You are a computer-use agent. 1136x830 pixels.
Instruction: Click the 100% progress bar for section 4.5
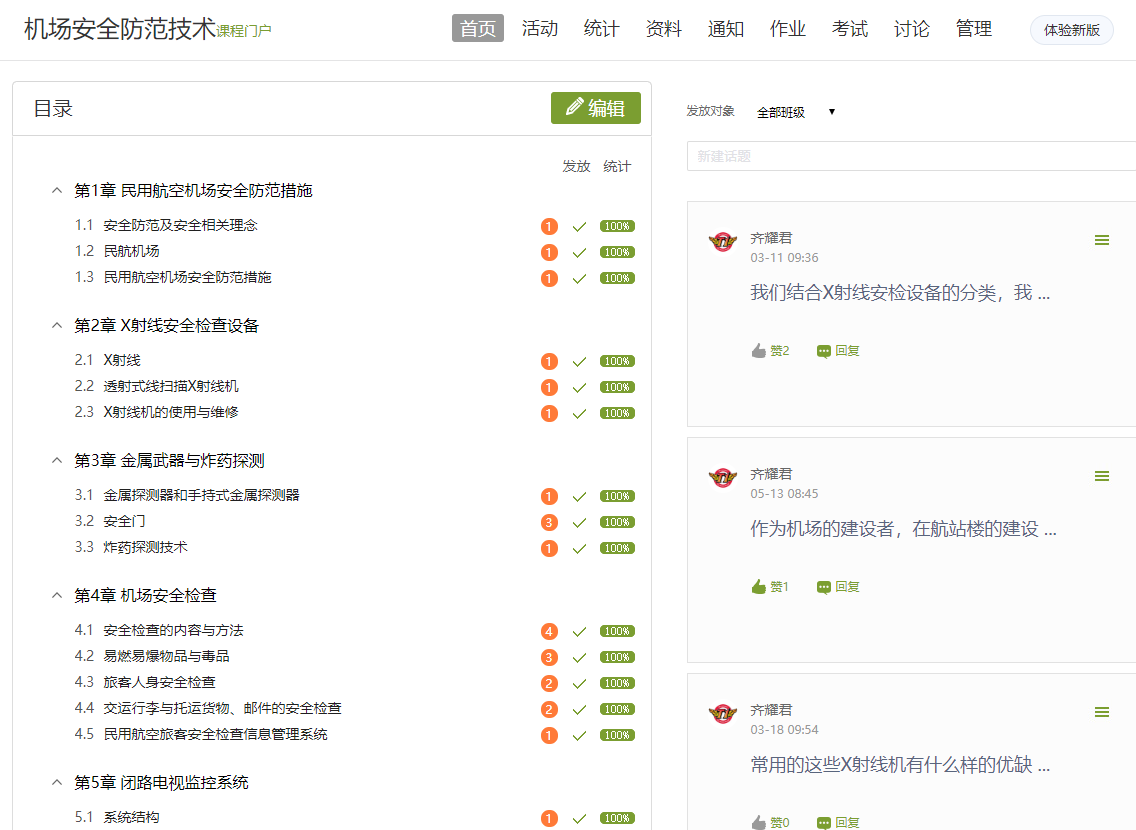(617, 735)
